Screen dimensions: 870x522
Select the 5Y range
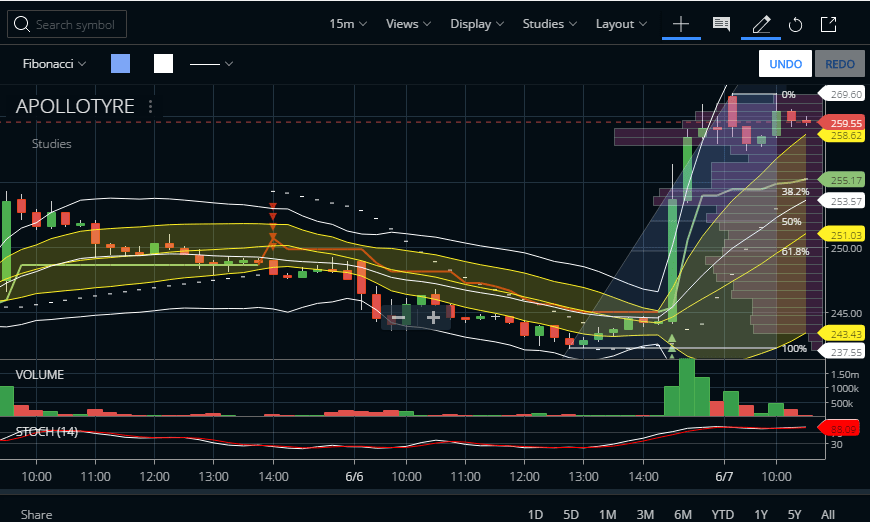pyautogui.click(x=795, y=515)
